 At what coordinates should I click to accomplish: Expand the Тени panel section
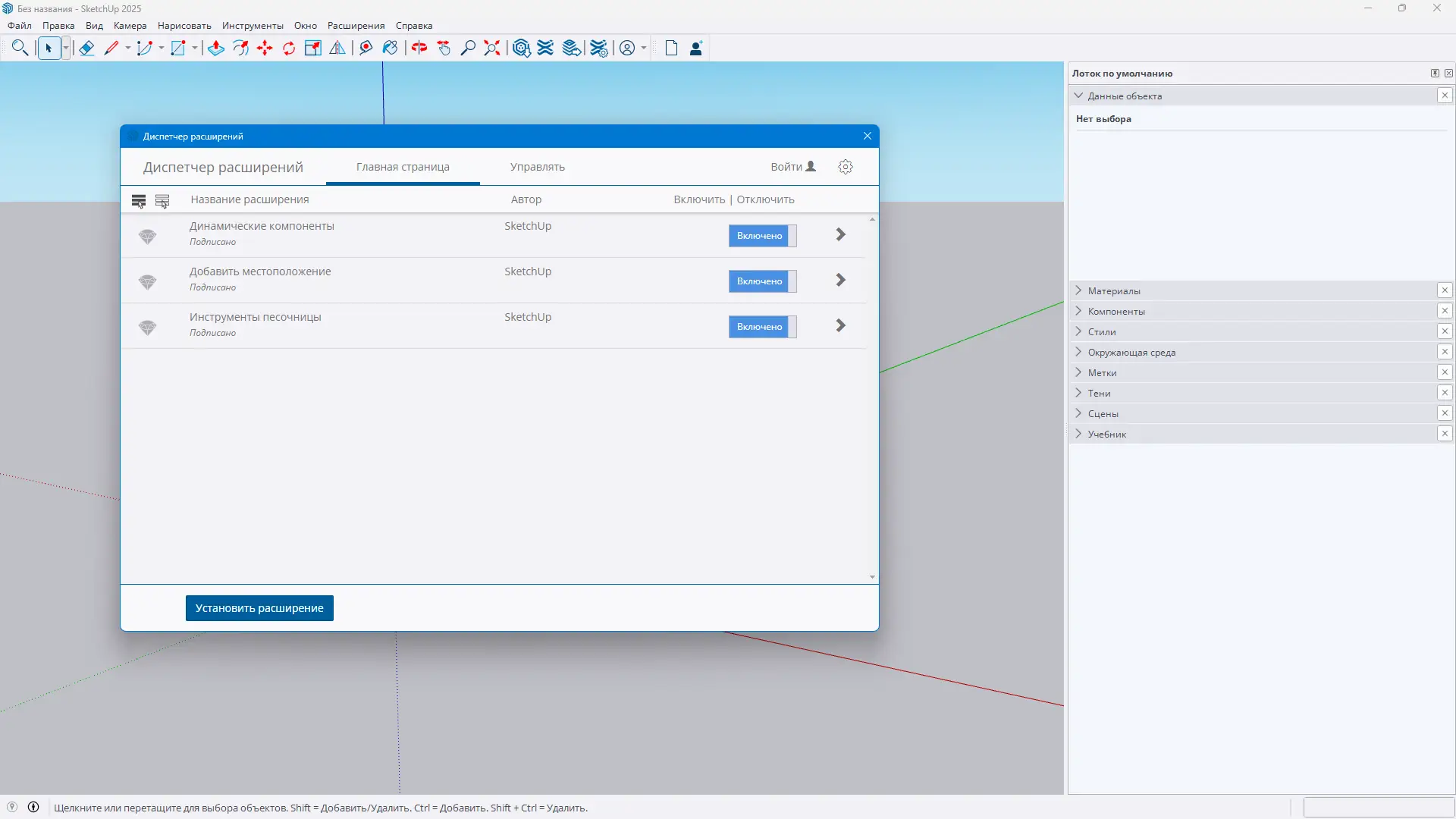click(1099, 393)
